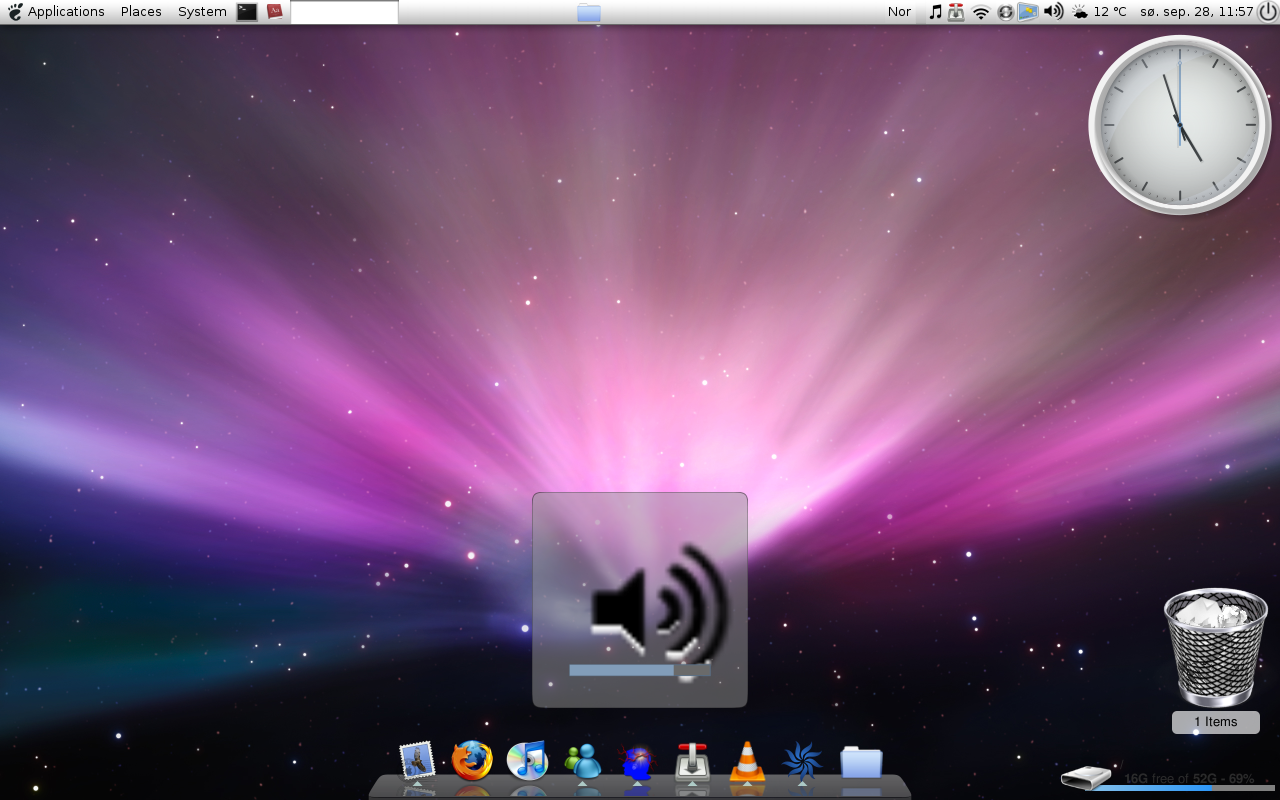Launch the Mail stamp icon in the dock
The image size is (1280, 800).
[x=417, y=762]
